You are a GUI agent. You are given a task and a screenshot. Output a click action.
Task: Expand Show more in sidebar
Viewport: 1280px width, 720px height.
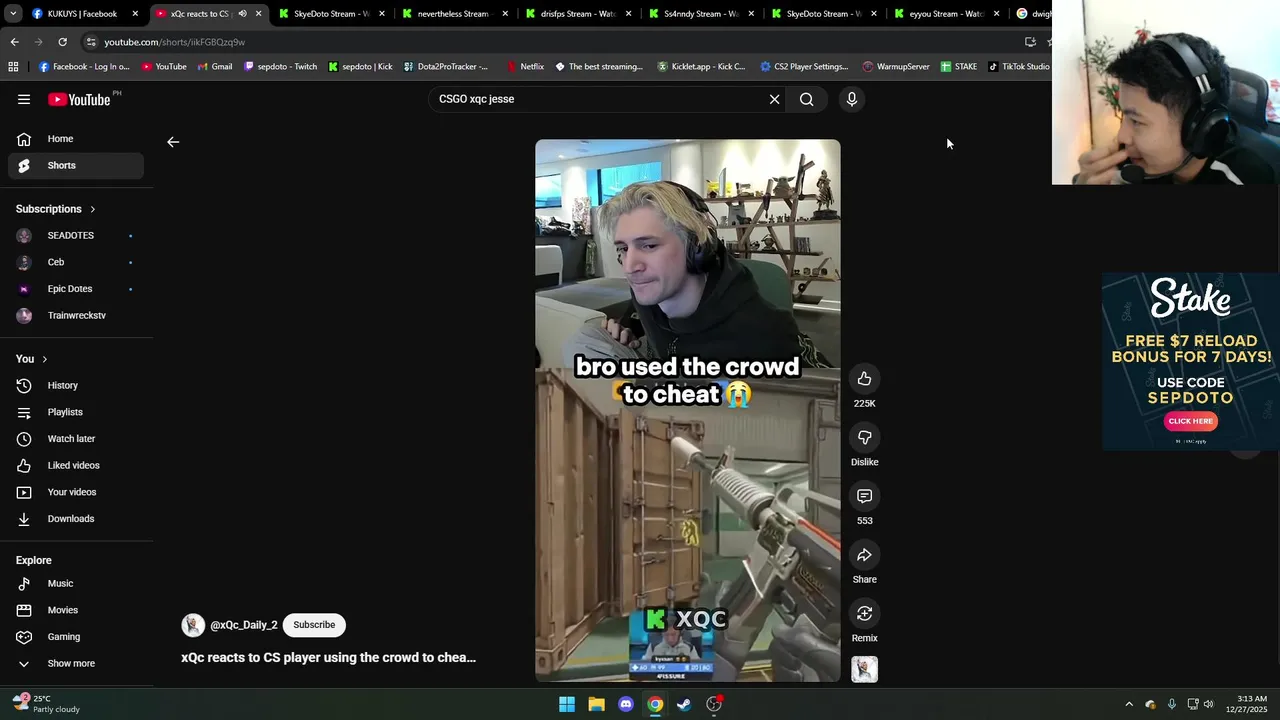pos(76,663)
